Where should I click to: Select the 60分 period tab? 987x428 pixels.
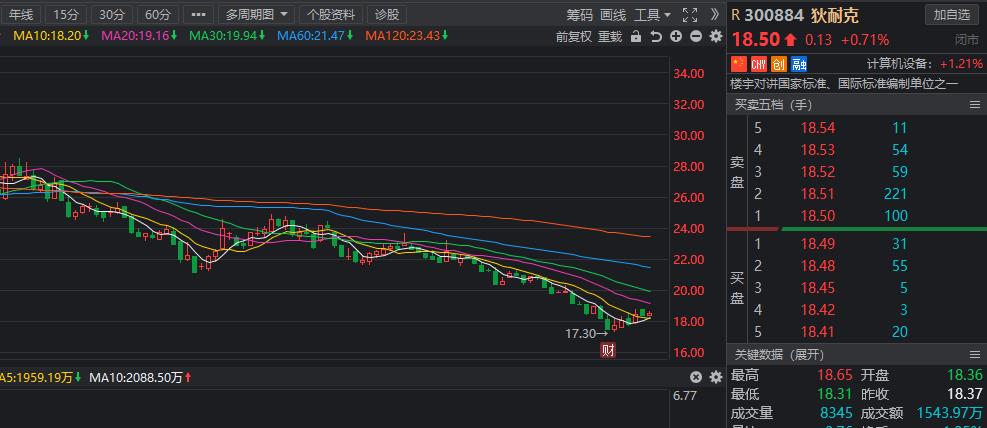pyautogui.click(x=158, y=14)
